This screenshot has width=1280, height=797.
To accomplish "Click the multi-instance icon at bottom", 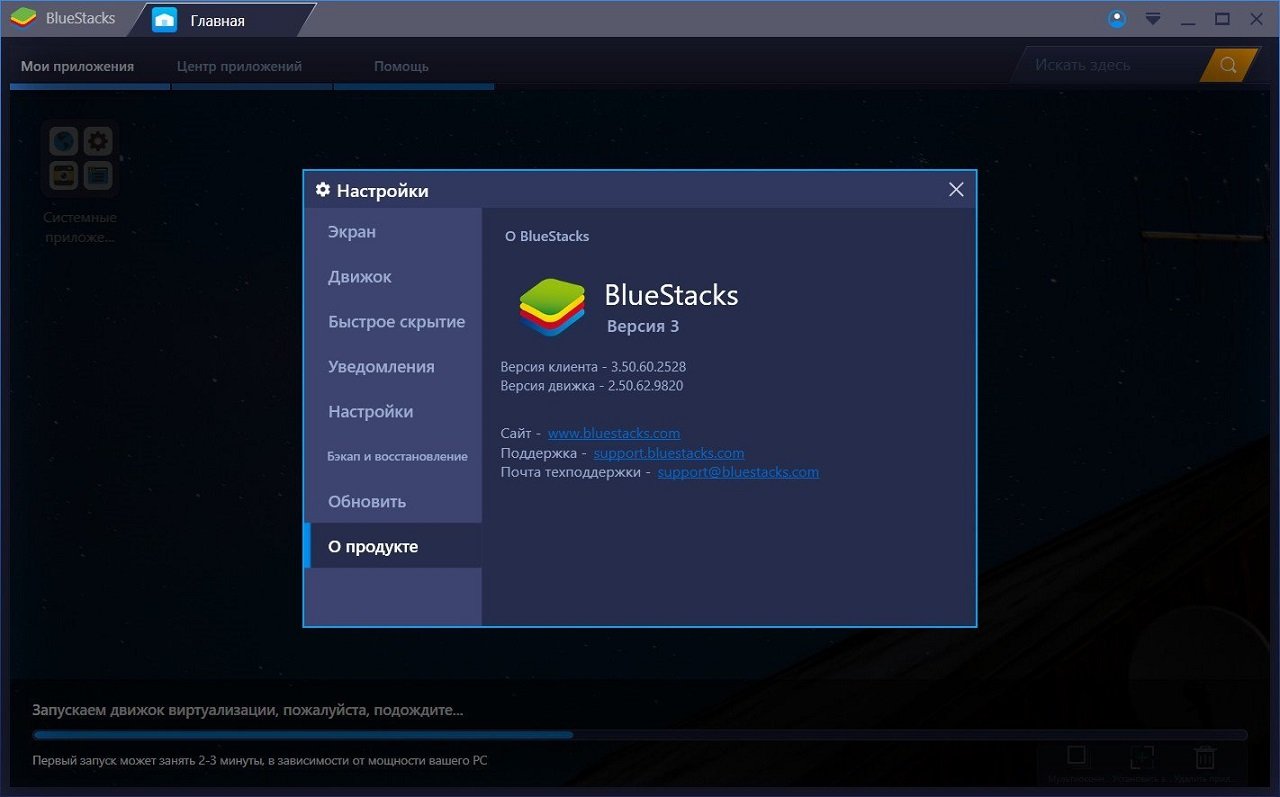I will [x=1077, y=756].
